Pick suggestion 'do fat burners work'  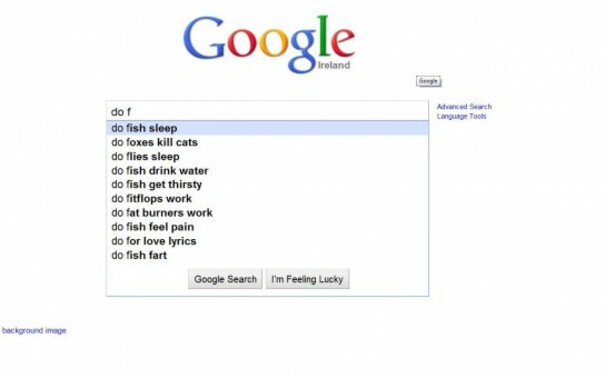click(267, 213)
